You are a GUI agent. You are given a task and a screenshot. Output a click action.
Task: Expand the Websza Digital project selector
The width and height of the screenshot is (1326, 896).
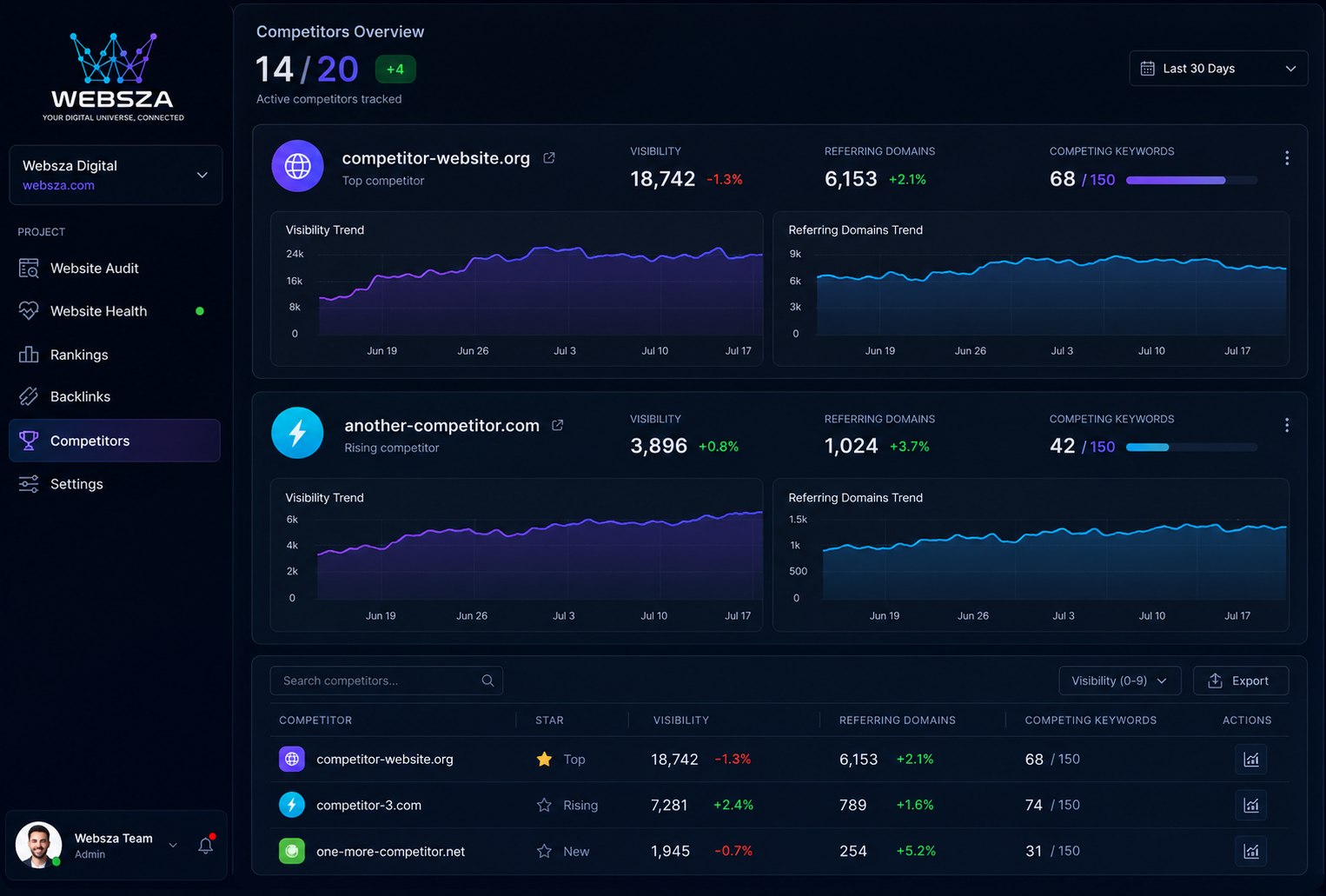(116, 175)
